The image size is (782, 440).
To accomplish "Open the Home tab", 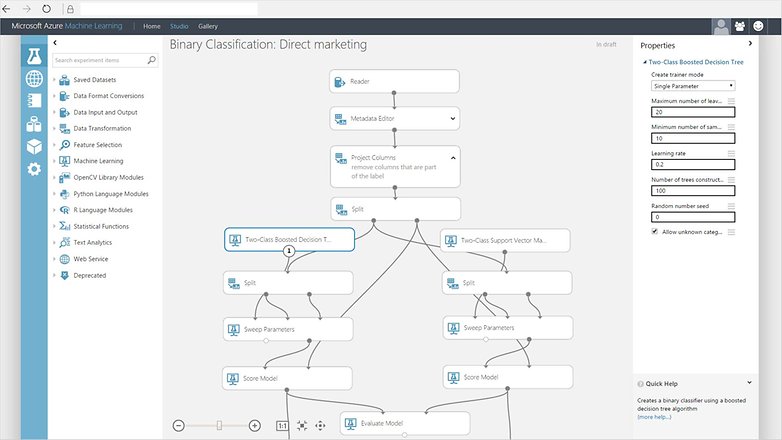I will click(x=152, y=26).
